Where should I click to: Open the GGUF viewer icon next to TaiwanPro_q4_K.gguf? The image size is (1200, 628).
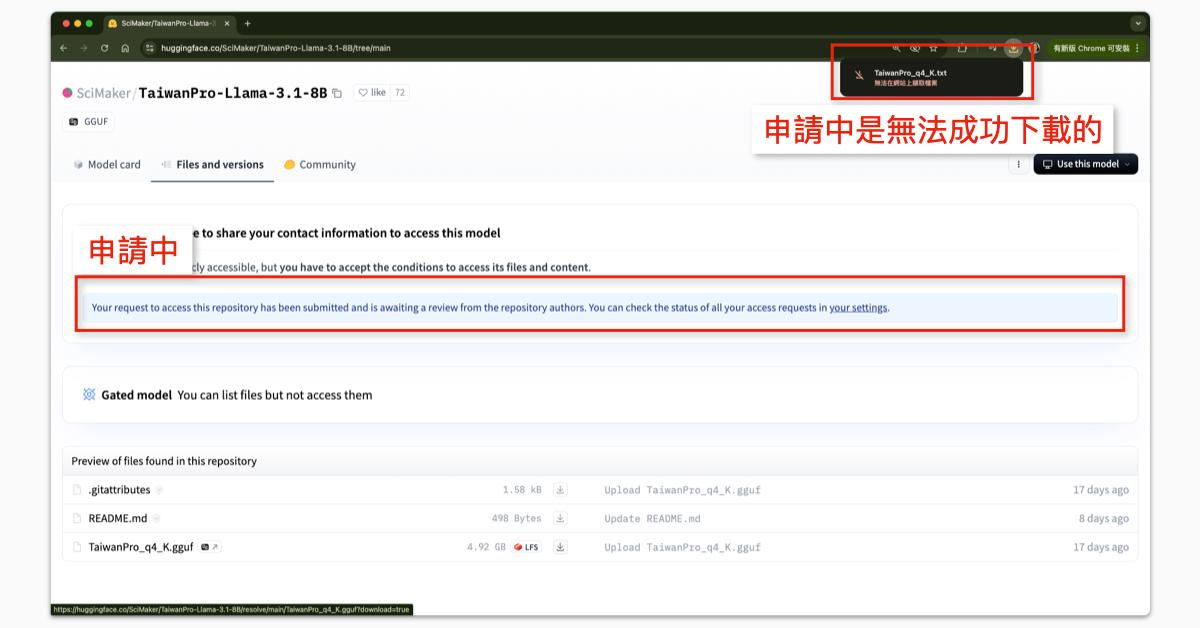(x=210, y=547)
